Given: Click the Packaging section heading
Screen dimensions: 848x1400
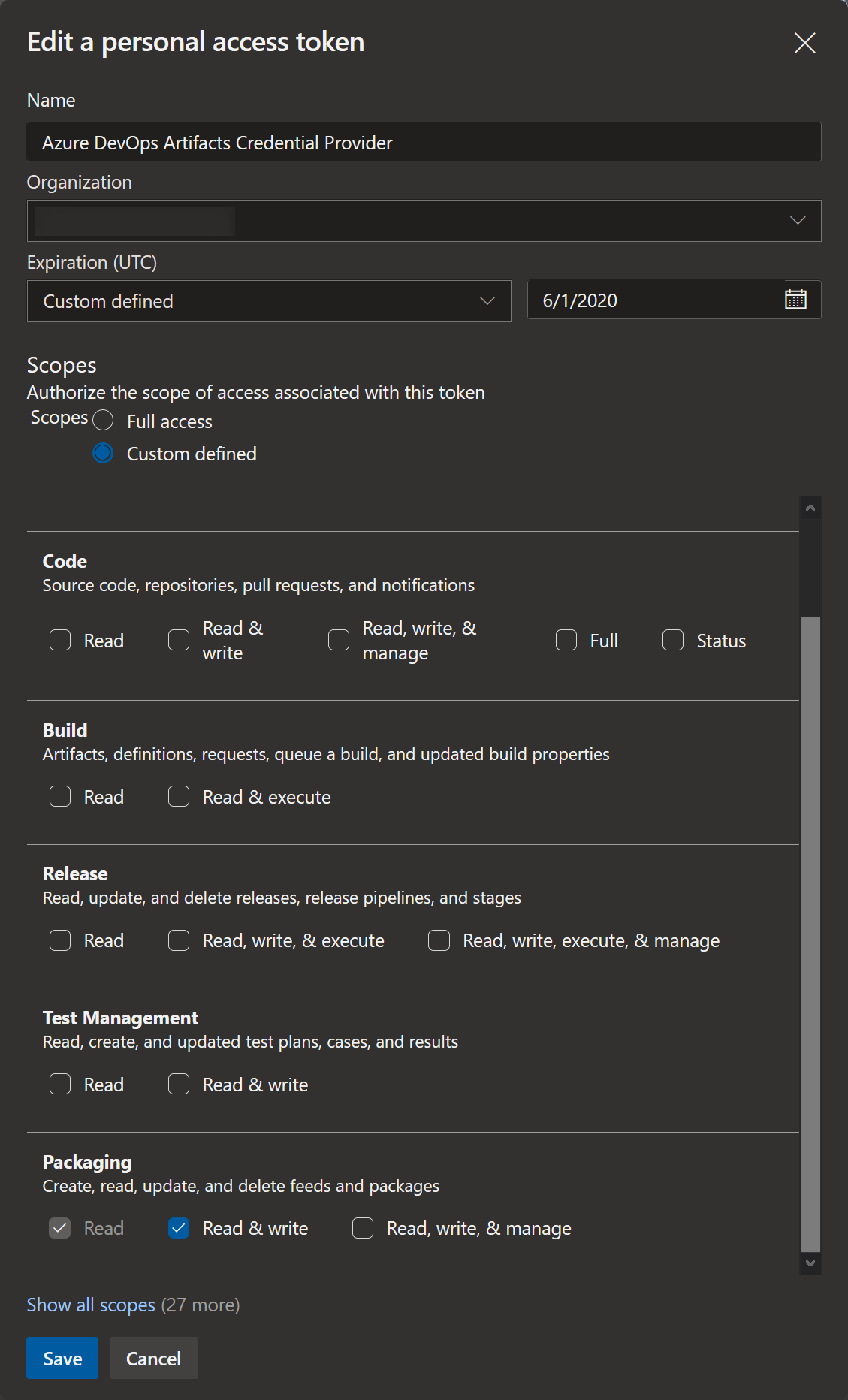Looking at the screenshot, I should coord(87,1162).
